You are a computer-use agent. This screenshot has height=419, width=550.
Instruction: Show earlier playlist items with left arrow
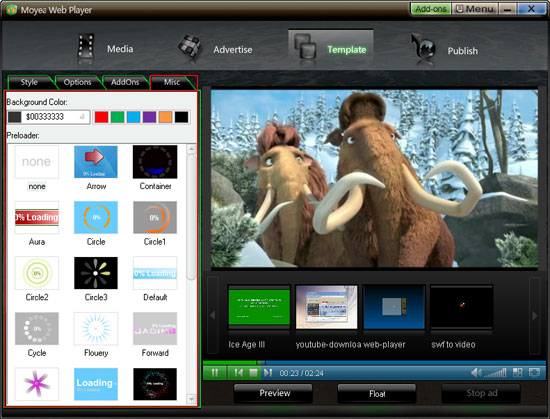(x=213, y=315)
